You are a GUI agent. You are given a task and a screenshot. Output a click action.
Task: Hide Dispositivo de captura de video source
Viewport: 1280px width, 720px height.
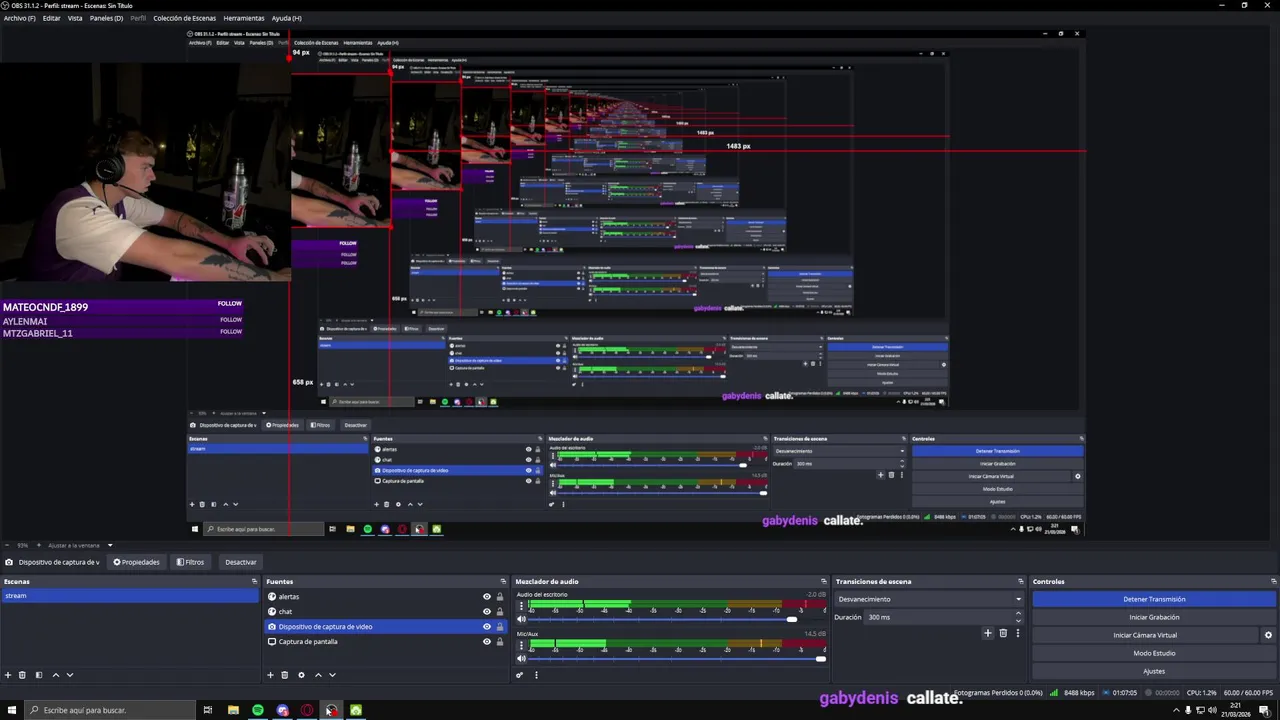pos(487,627)
